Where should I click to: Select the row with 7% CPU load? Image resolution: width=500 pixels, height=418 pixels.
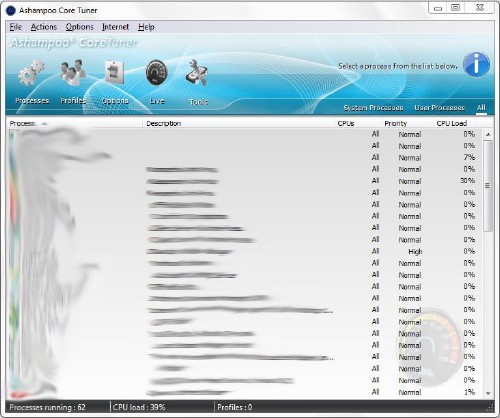245,157
